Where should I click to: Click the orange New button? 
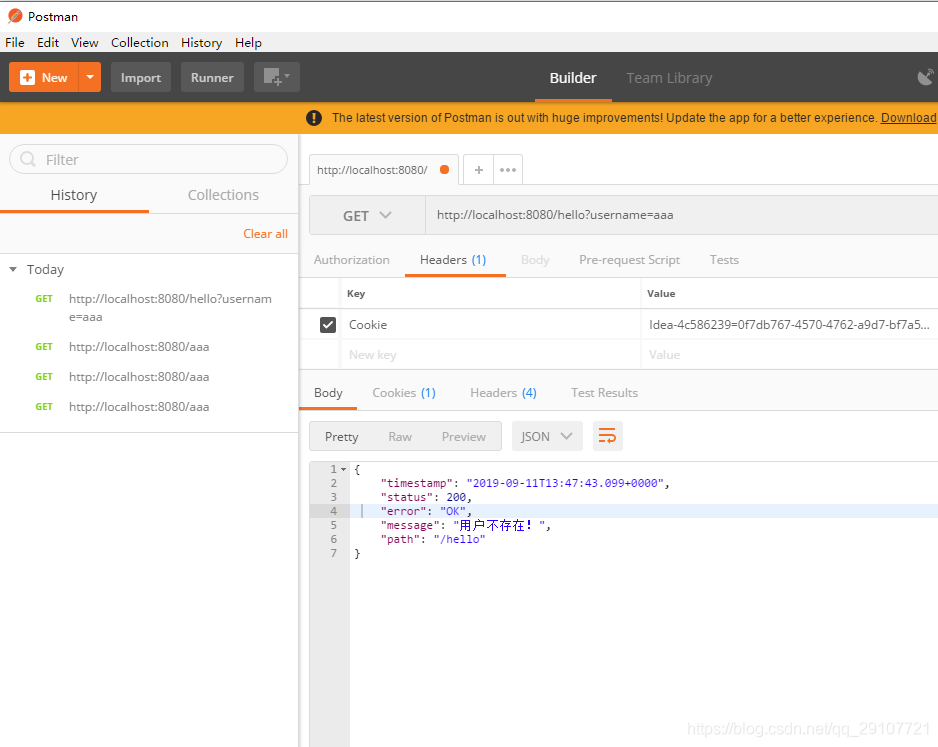(x=44, y=77)
